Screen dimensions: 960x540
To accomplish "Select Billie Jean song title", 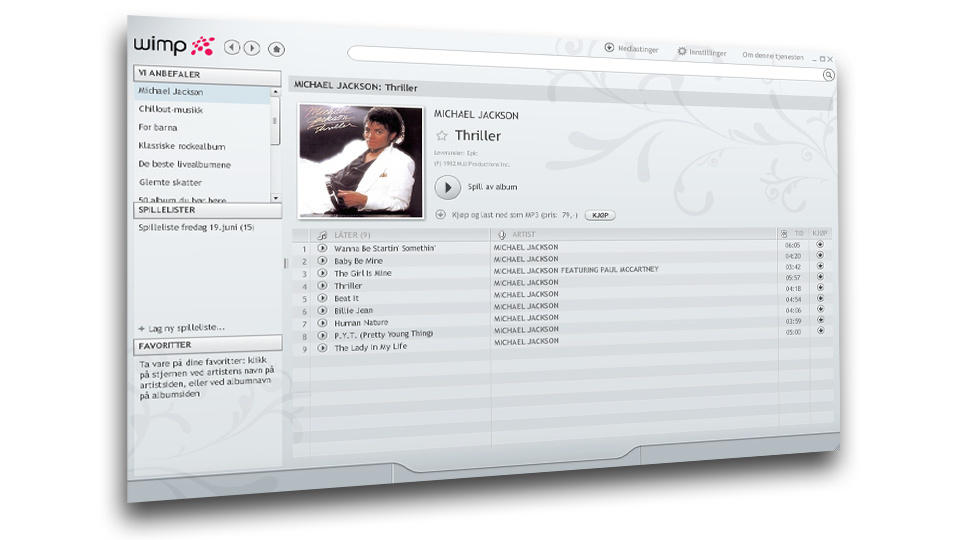I will coord(353,310).
